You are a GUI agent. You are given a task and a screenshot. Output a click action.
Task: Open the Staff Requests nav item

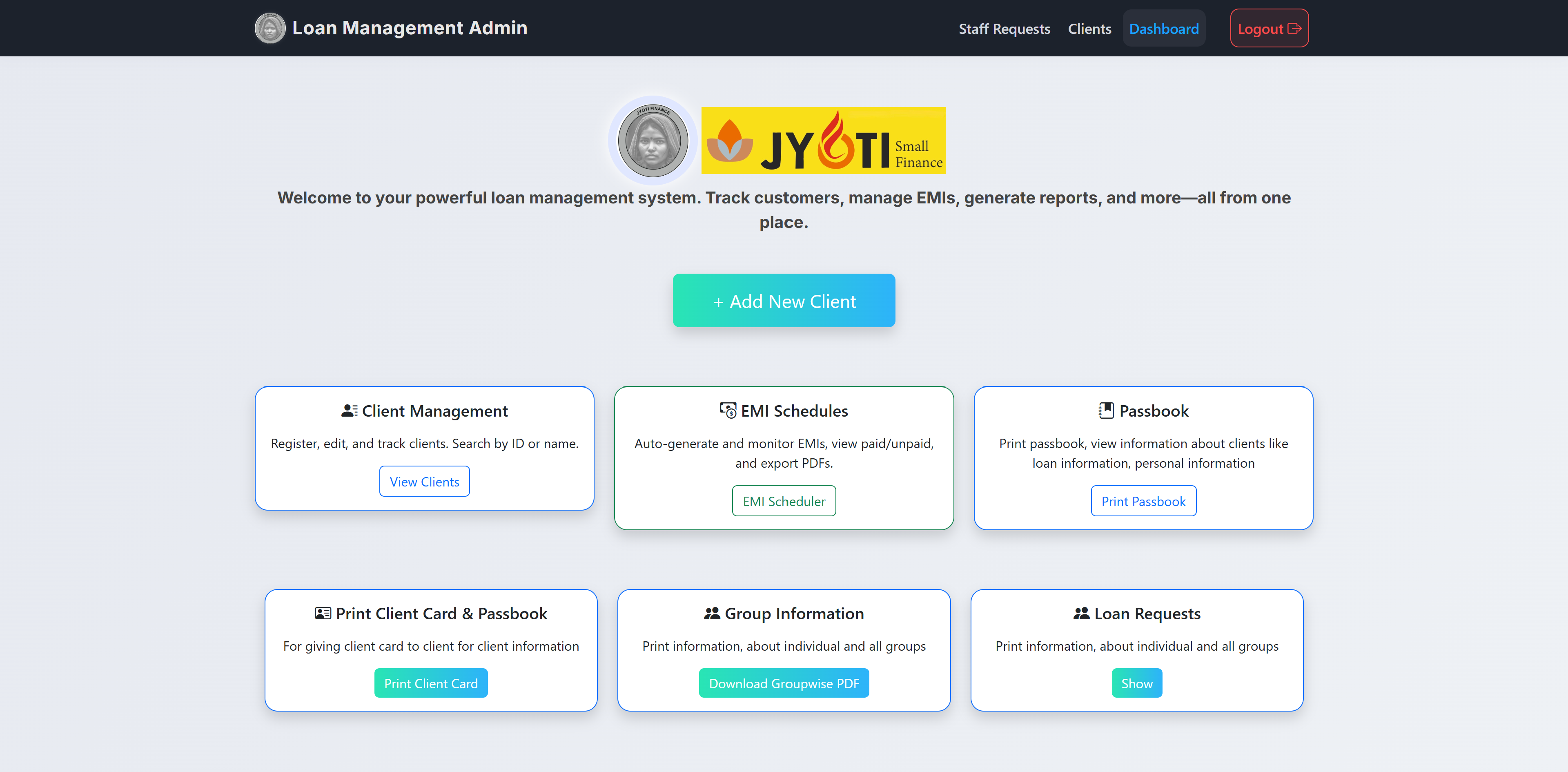(1004, 29)
